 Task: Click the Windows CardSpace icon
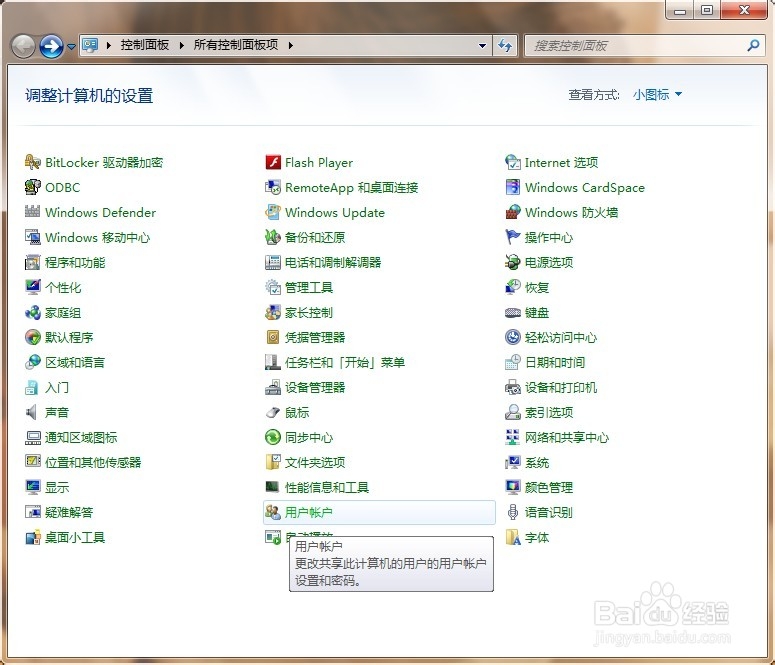point(513,187)
